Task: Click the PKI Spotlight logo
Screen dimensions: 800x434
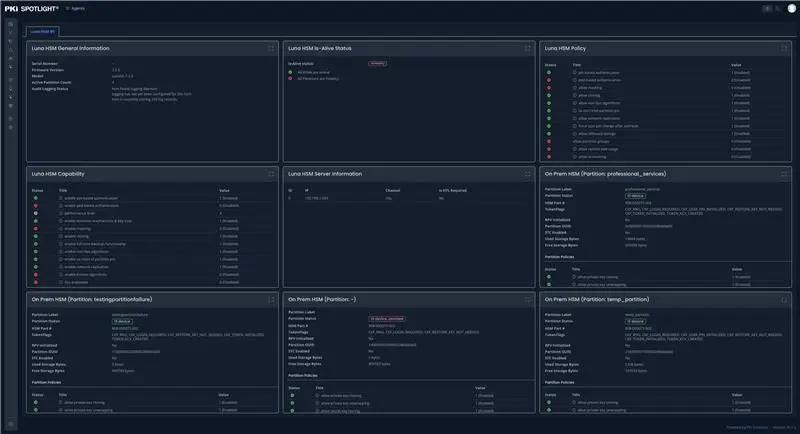Action: (32, 9)
